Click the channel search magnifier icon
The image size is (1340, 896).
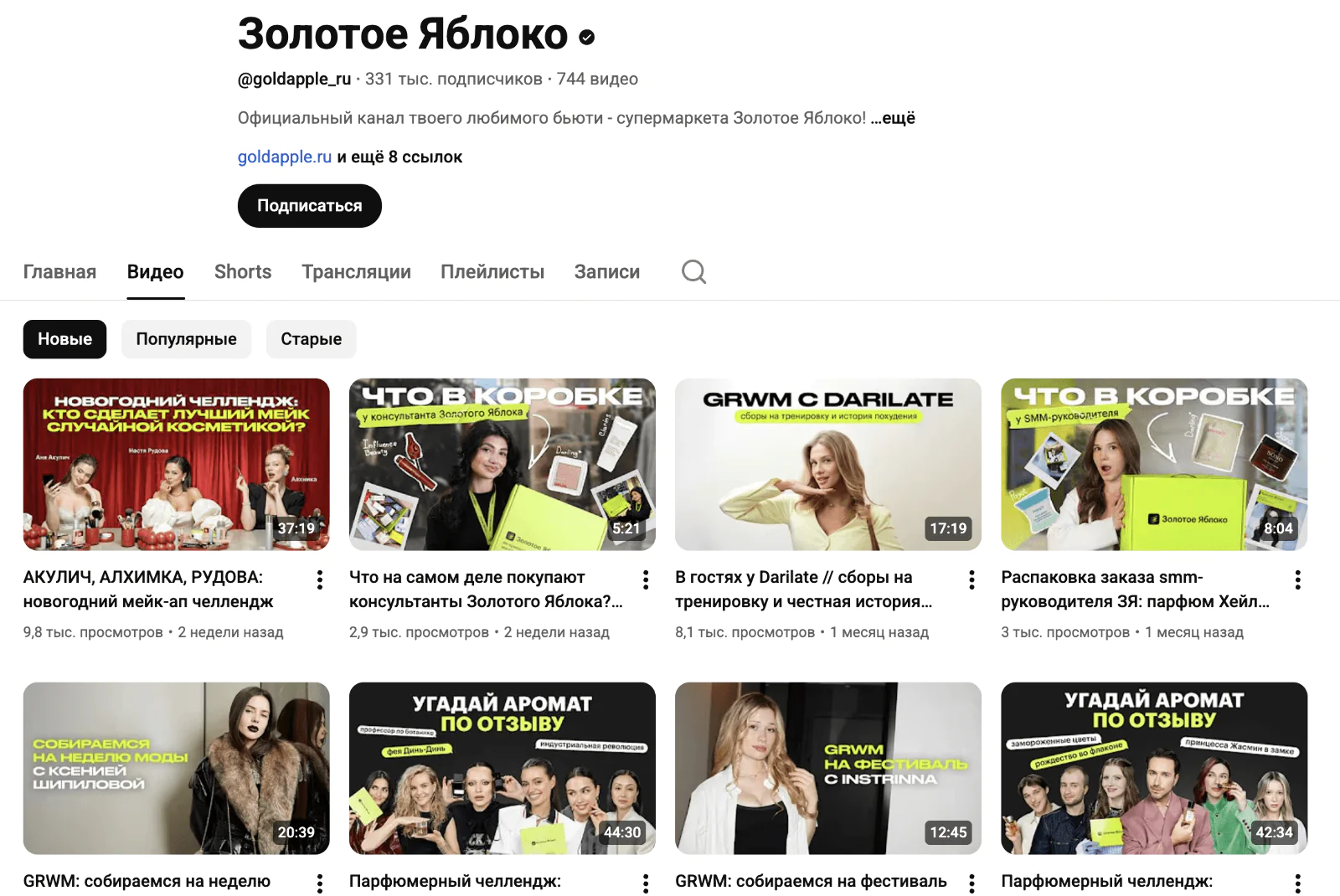pos(693,272)
